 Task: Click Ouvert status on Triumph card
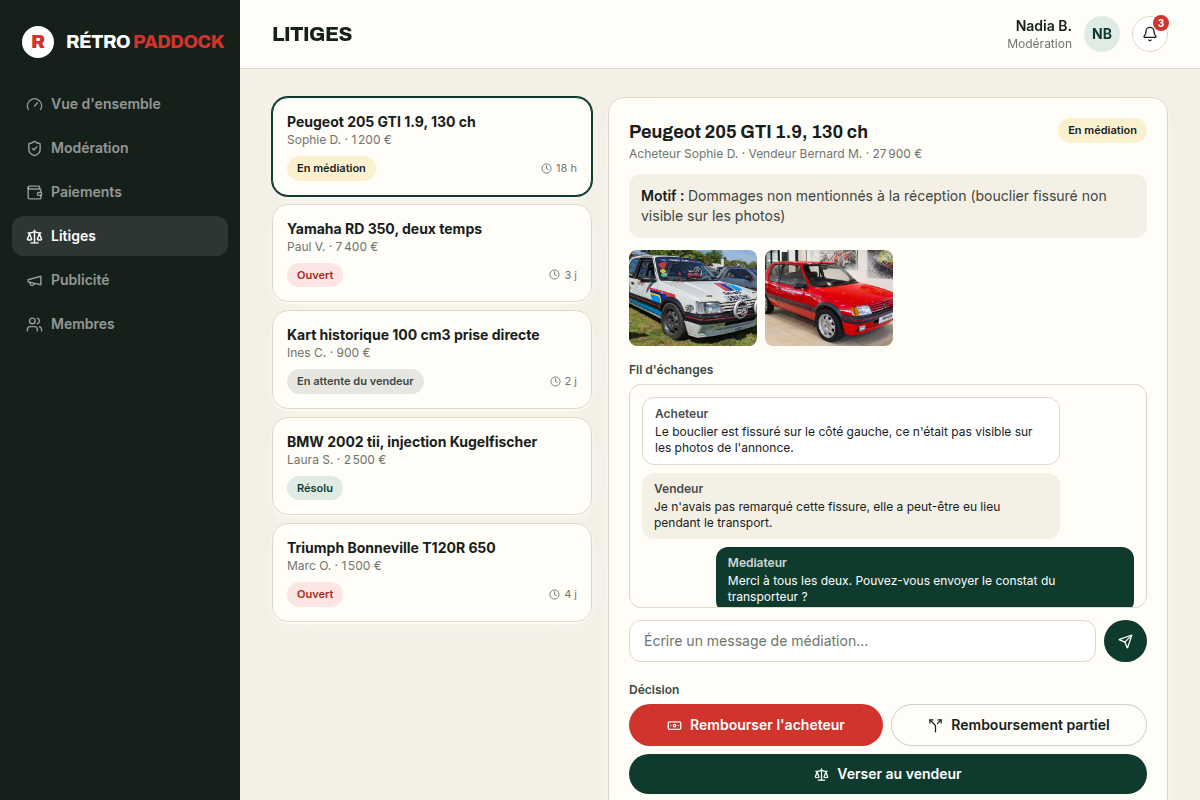tap(315, 594)
